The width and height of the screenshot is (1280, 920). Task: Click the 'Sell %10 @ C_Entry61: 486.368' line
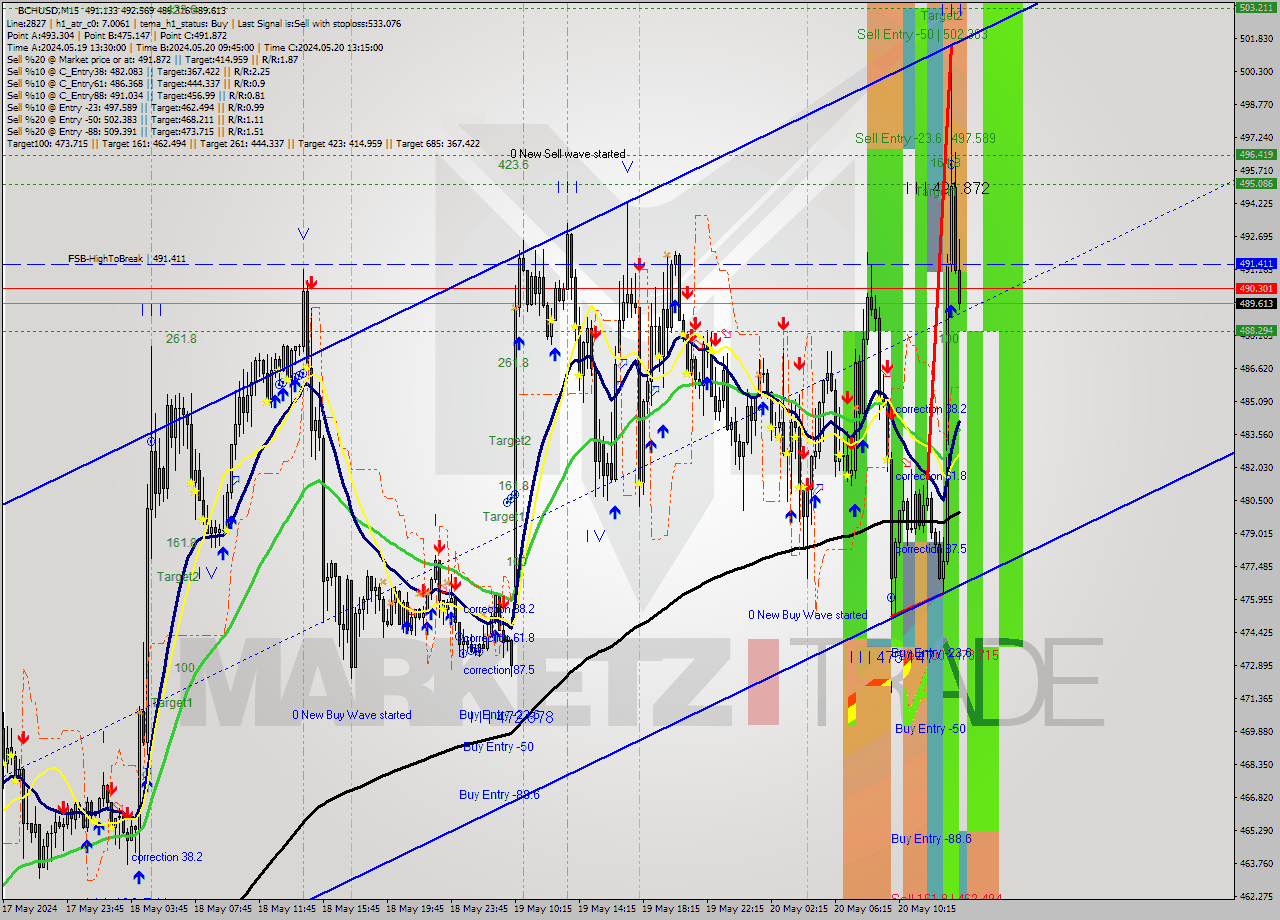click(136, 83)
